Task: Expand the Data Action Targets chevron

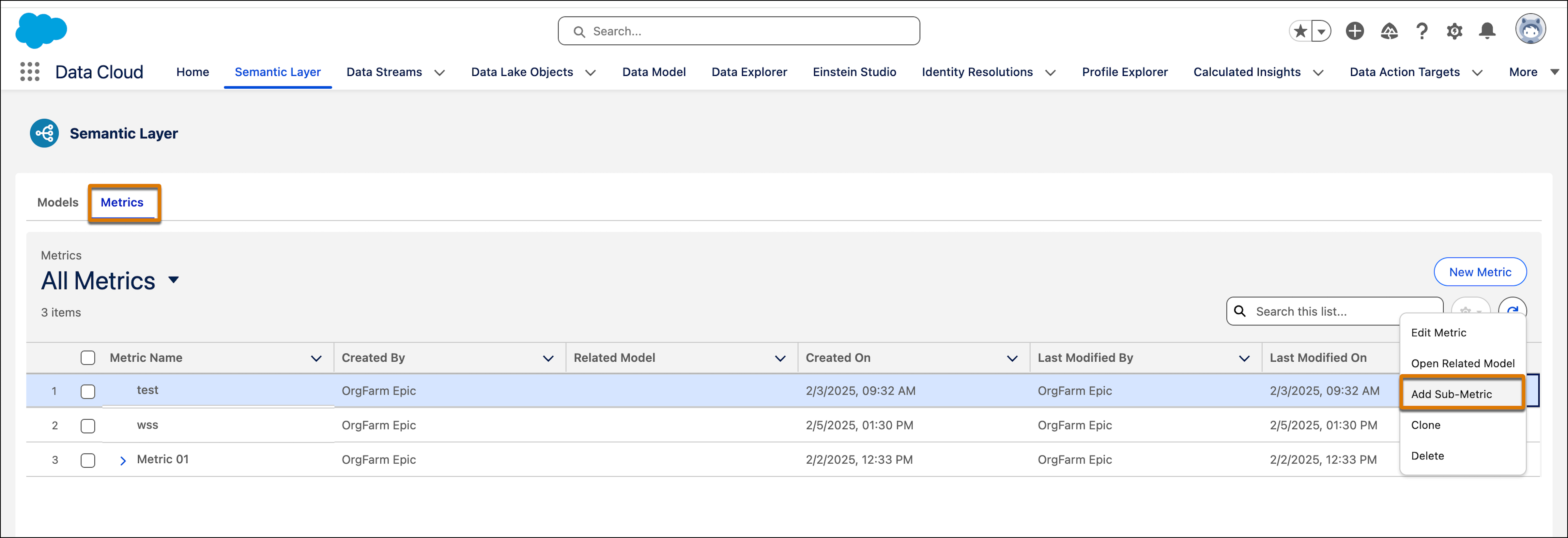Action: 1477,72
